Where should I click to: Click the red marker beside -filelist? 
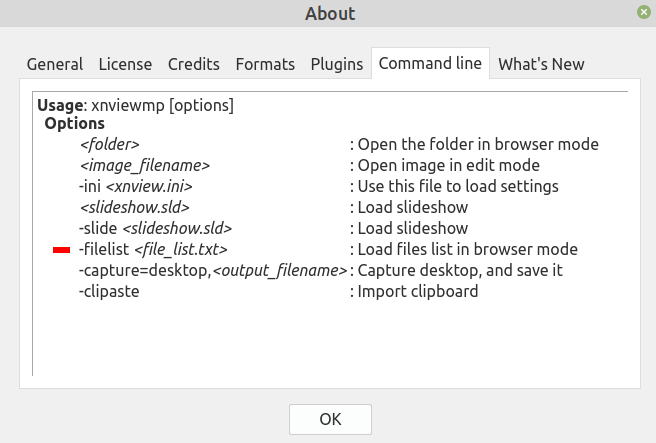[61, 250]
